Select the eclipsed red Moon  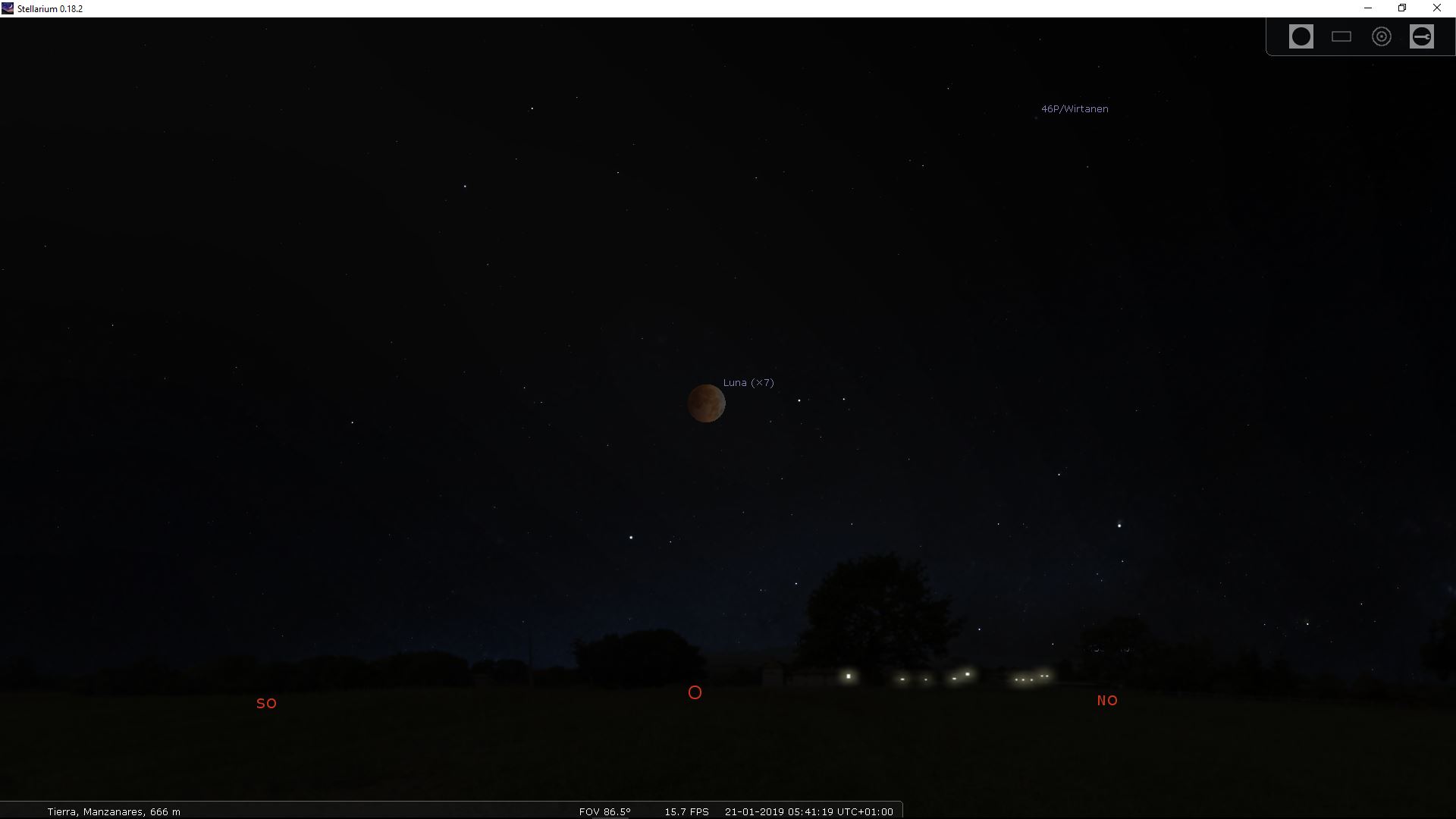(706, 403)
